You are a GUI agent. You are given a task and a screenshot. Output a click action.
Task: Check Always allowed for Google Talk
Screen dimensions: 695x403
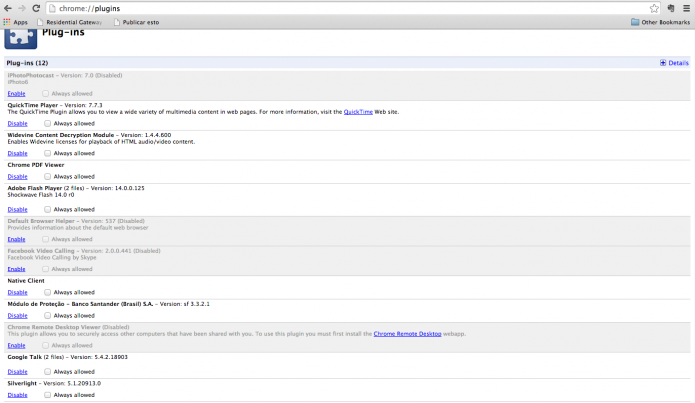47,372
